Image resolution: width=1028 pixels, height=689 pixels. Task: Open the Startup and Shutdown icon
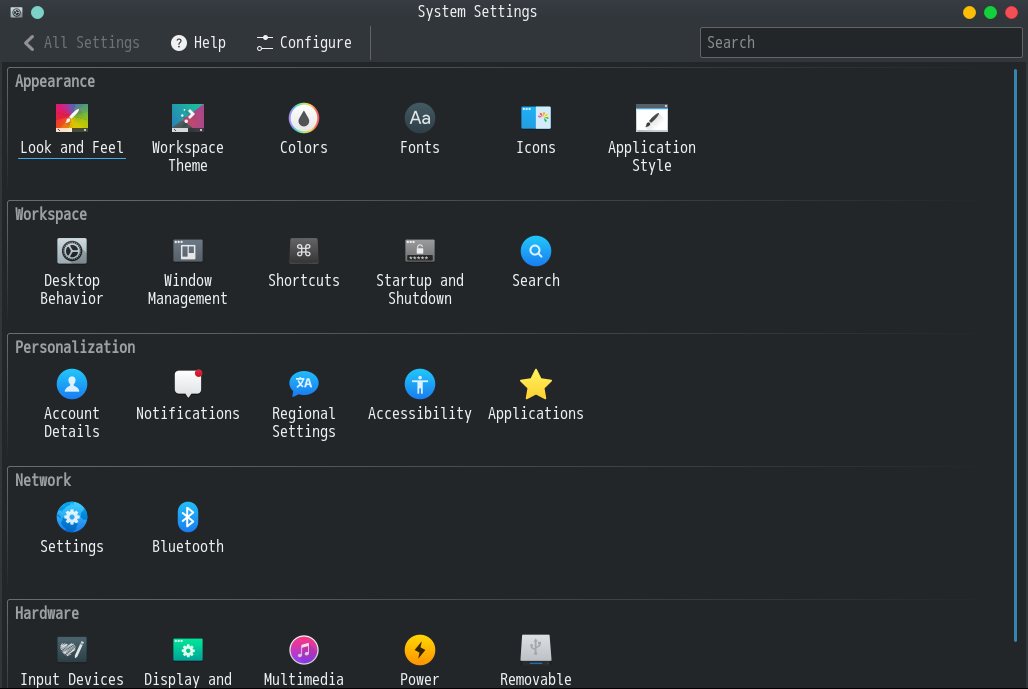[x=420, y=251]
